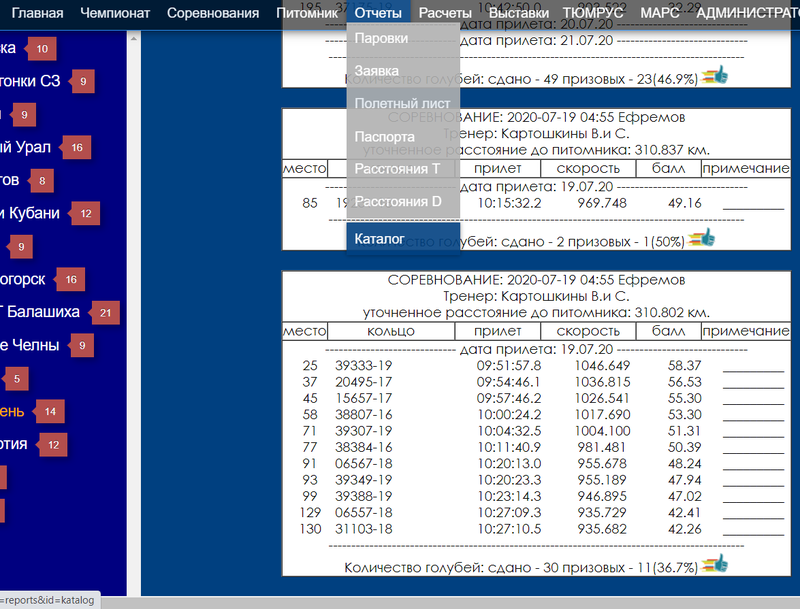
Task: Click ring number 39349-19
Action: pos(363,480)
